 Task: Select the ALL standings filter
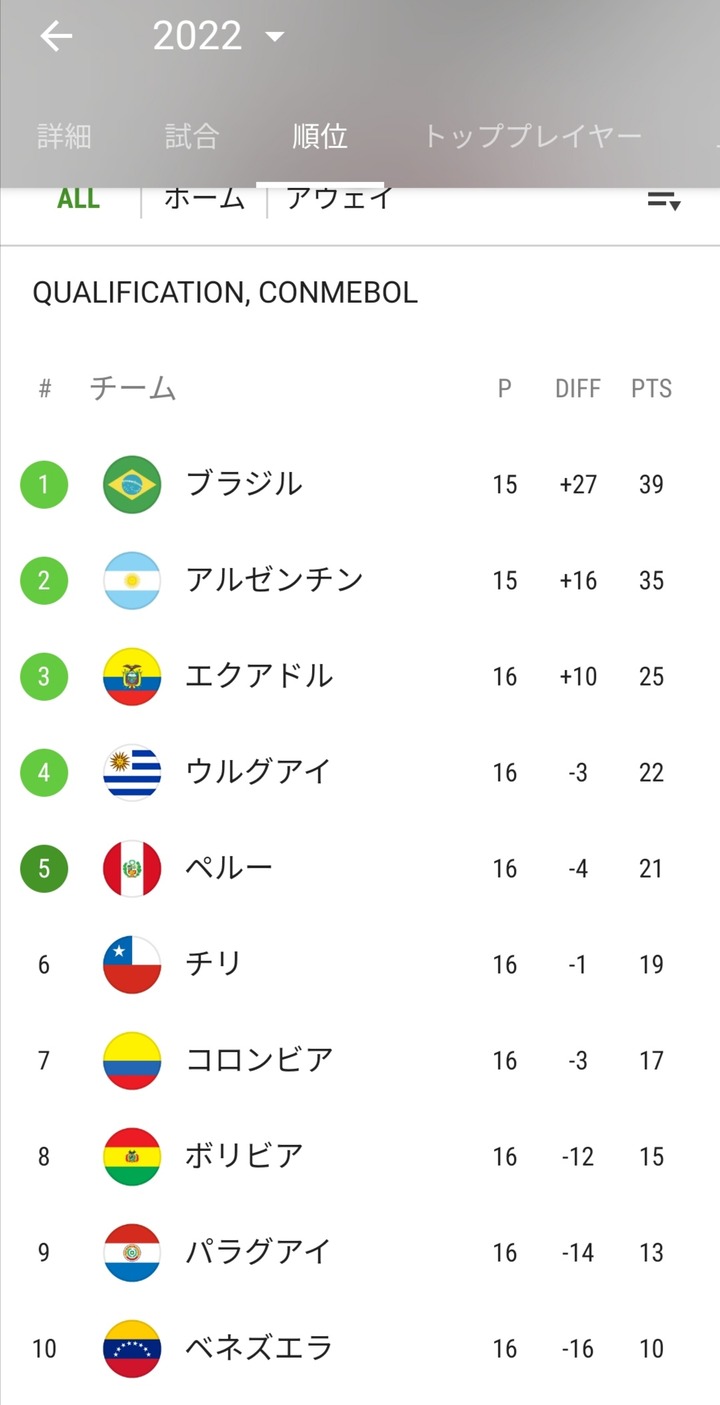pyautogui.click(x=78, y=198)
